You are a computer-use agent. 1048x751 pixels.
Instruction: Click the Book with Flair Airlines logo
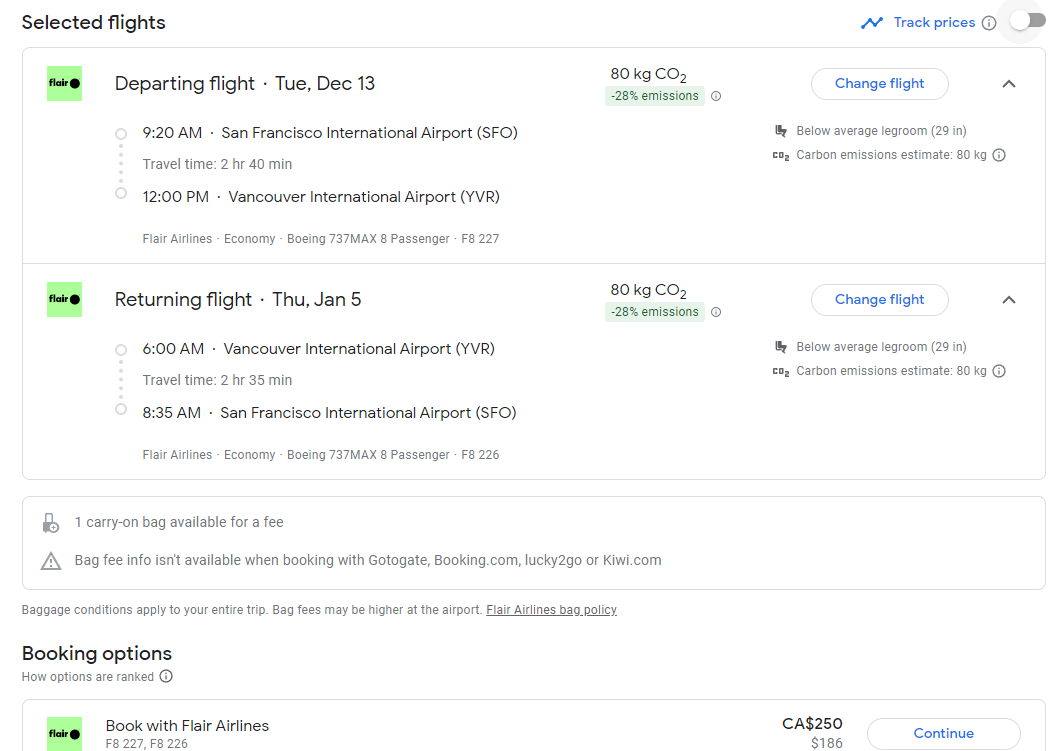click(64, 733)
